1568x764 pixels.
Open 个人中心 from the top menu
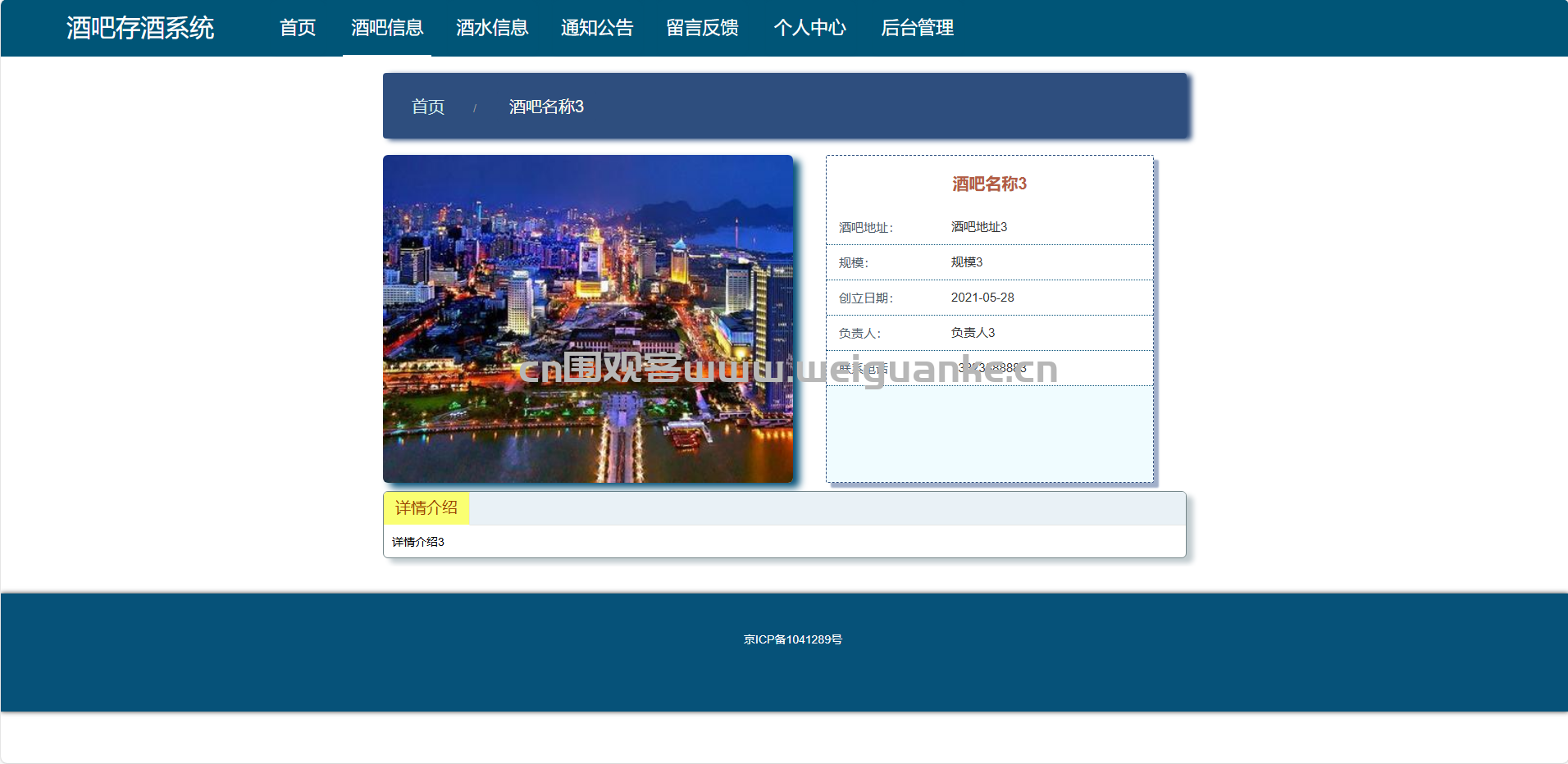pyautogui.click(x=809, y=28)
